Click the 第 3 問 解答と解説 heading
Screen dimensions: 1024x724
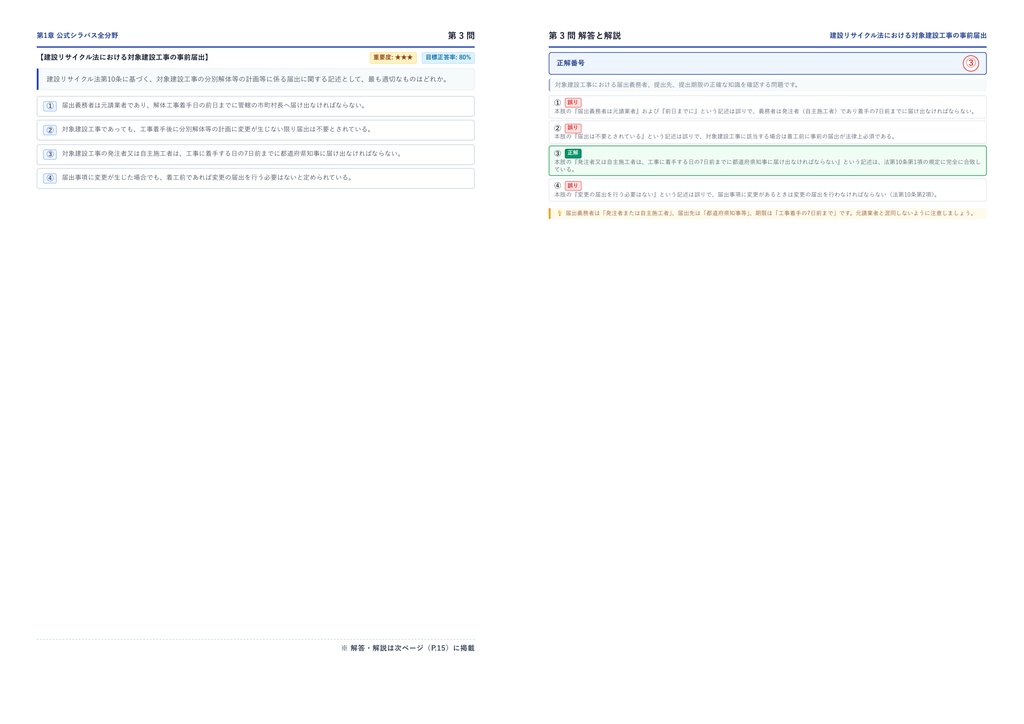(584, 35)
